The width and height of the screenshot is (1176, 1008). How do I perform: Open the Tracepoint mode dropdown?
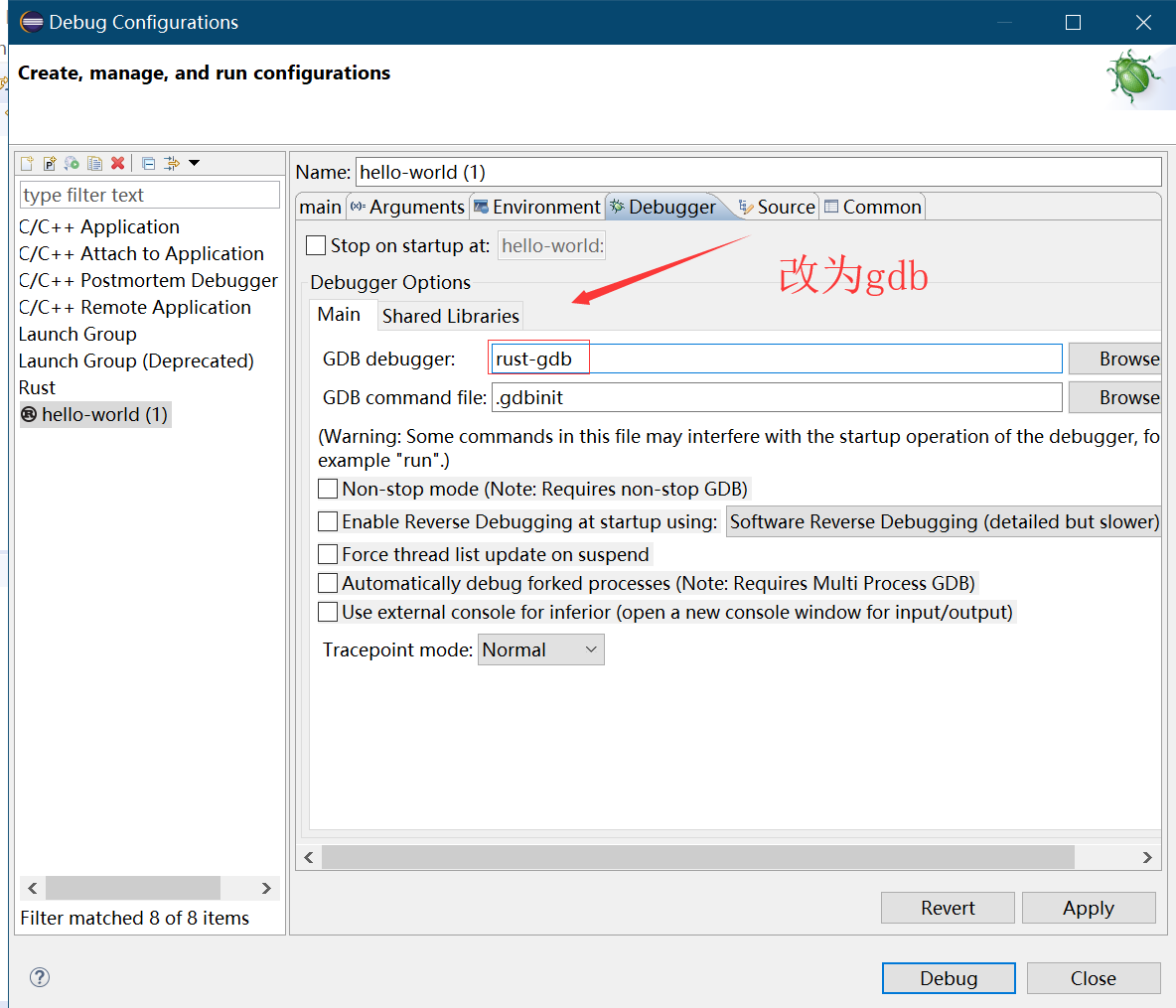click(540, 649)
